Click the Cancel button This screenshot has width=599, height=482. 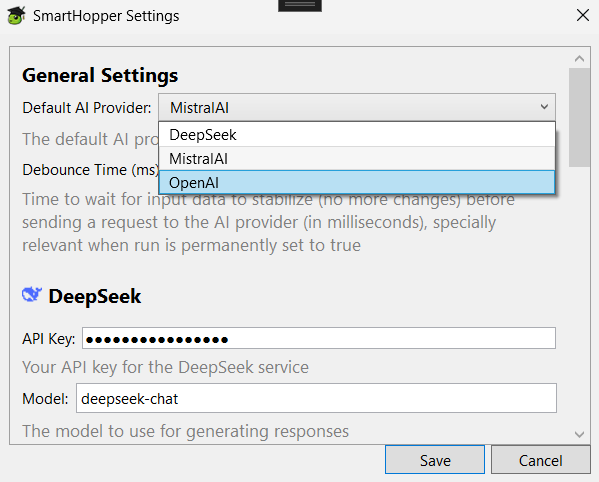pos(541,460)
